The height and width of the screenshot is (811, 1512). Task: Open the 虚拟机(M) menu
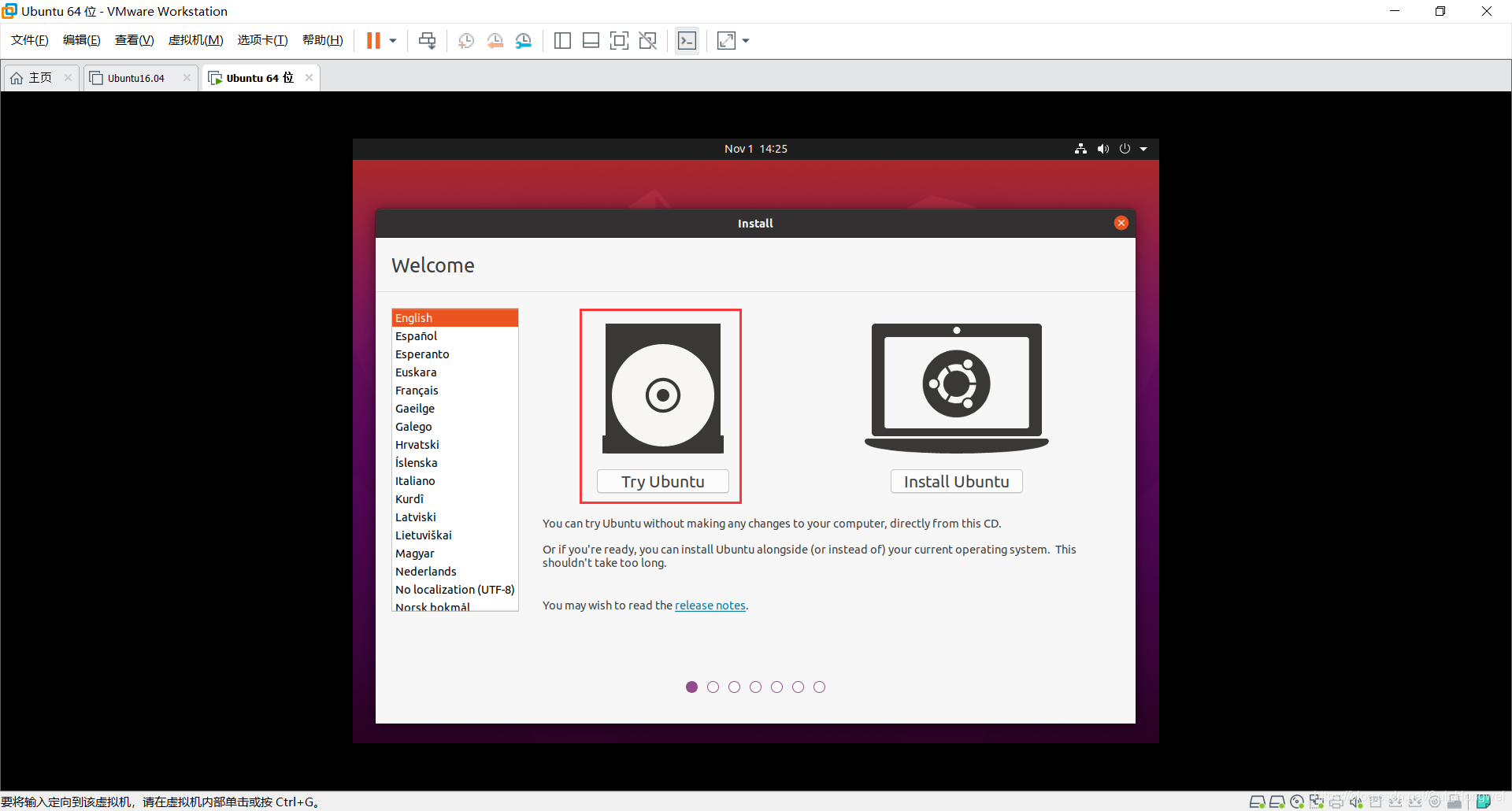tap(196, 40)
